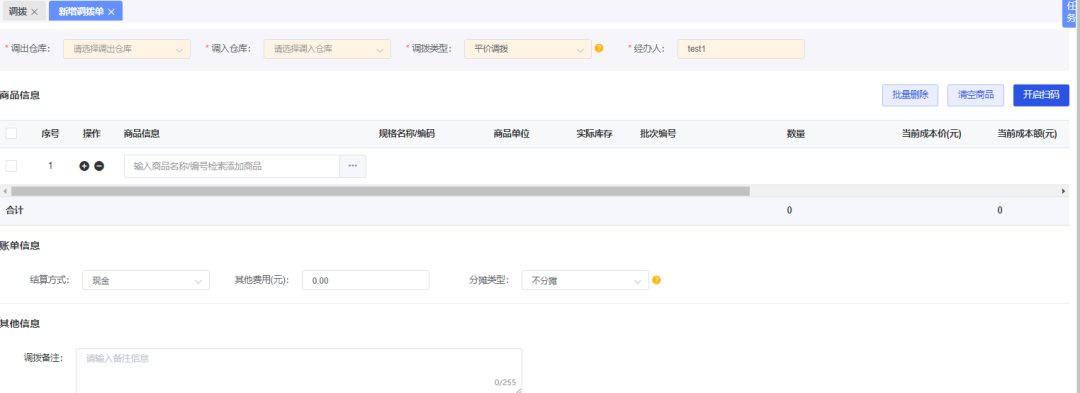
Task: Click the left arrow of the horizontal scrollbar
Action: 5,191
